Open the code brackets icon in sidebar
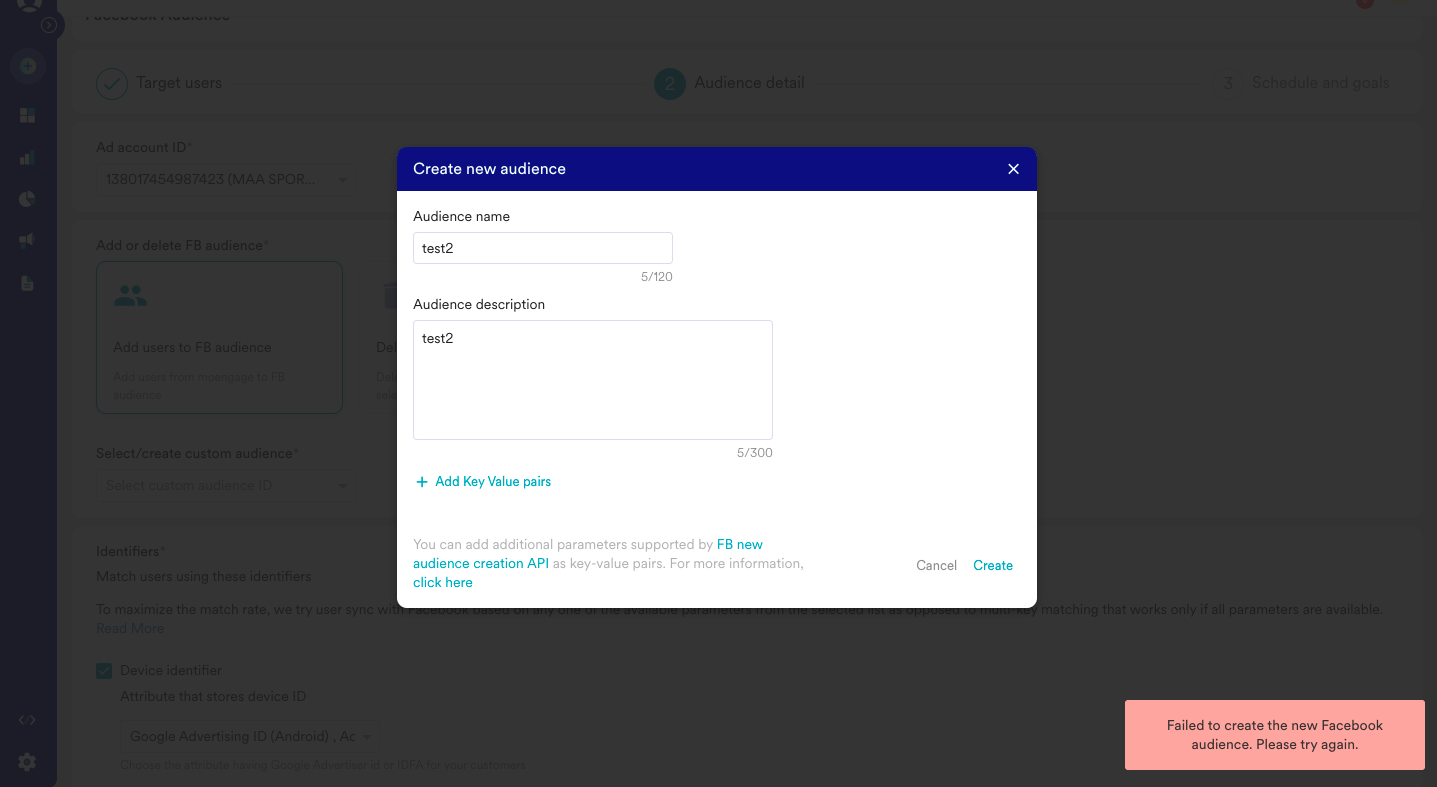The width and height of the screenshot is (1437, 787). point(28,720)
